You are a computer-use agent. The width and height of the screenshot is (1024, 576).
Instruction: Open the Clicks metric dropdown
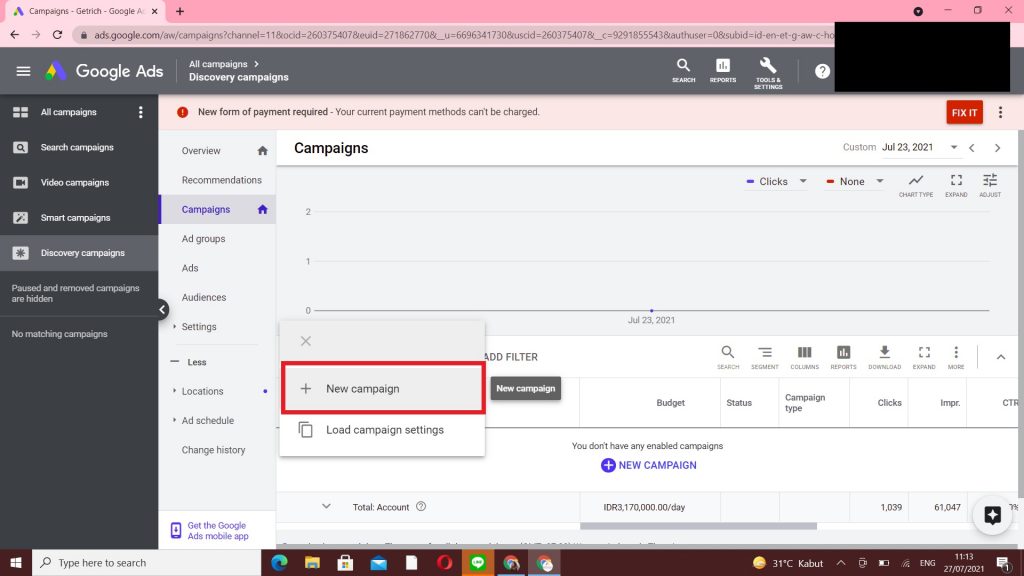[x=780, y=182]
